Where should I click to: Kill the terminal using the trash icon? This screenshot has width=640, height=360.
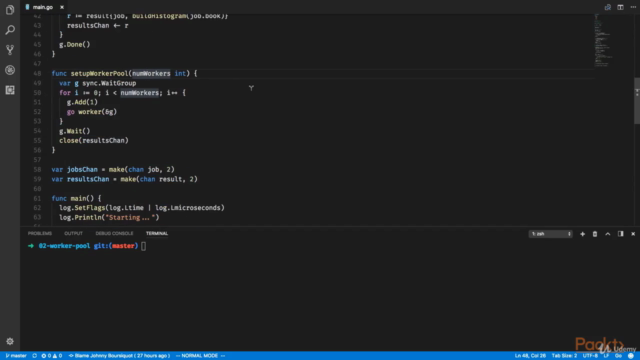tap(595, 234)
